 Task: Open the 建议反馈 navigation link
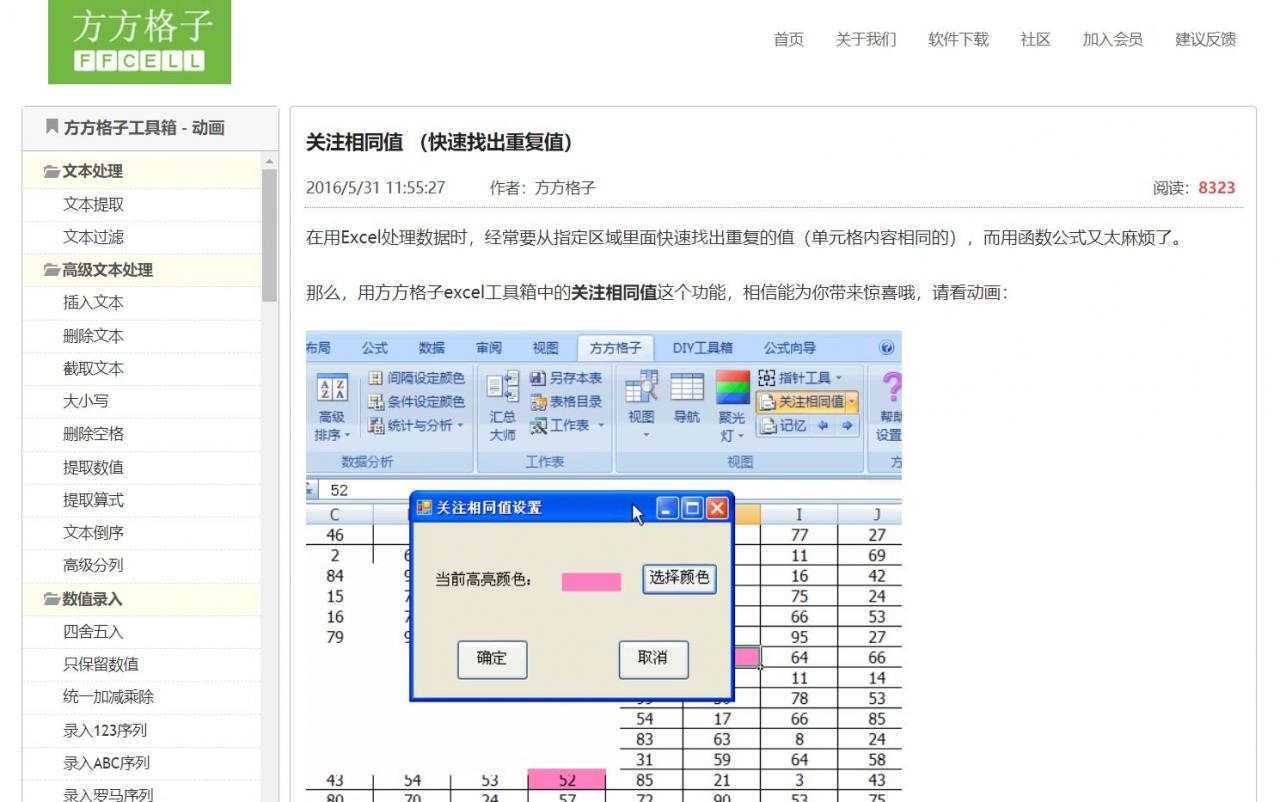pyautogui.click(x=1205, y=39)
